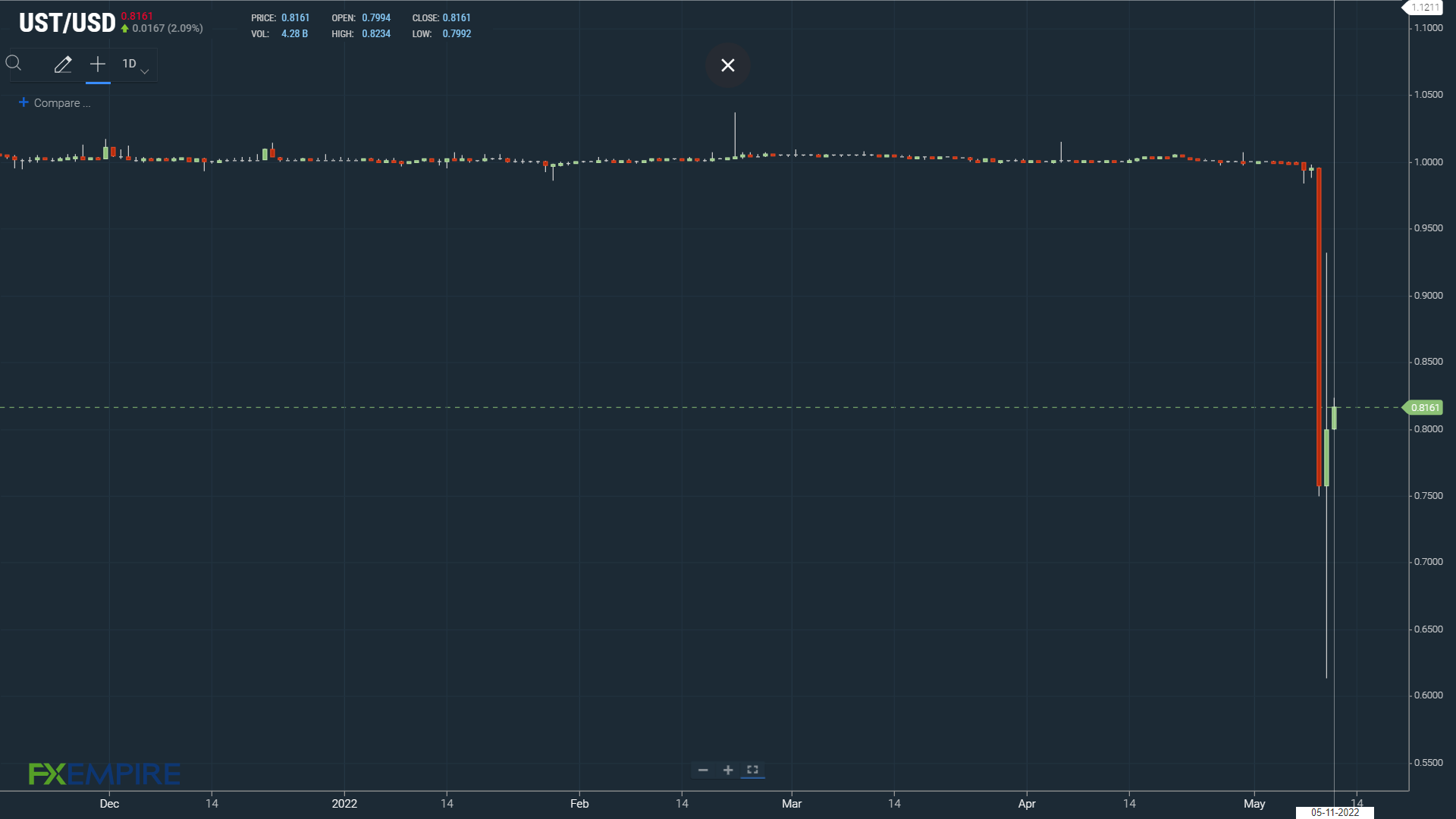
Task: Click the 2022 label on time axis
Action: coord(344,804)
